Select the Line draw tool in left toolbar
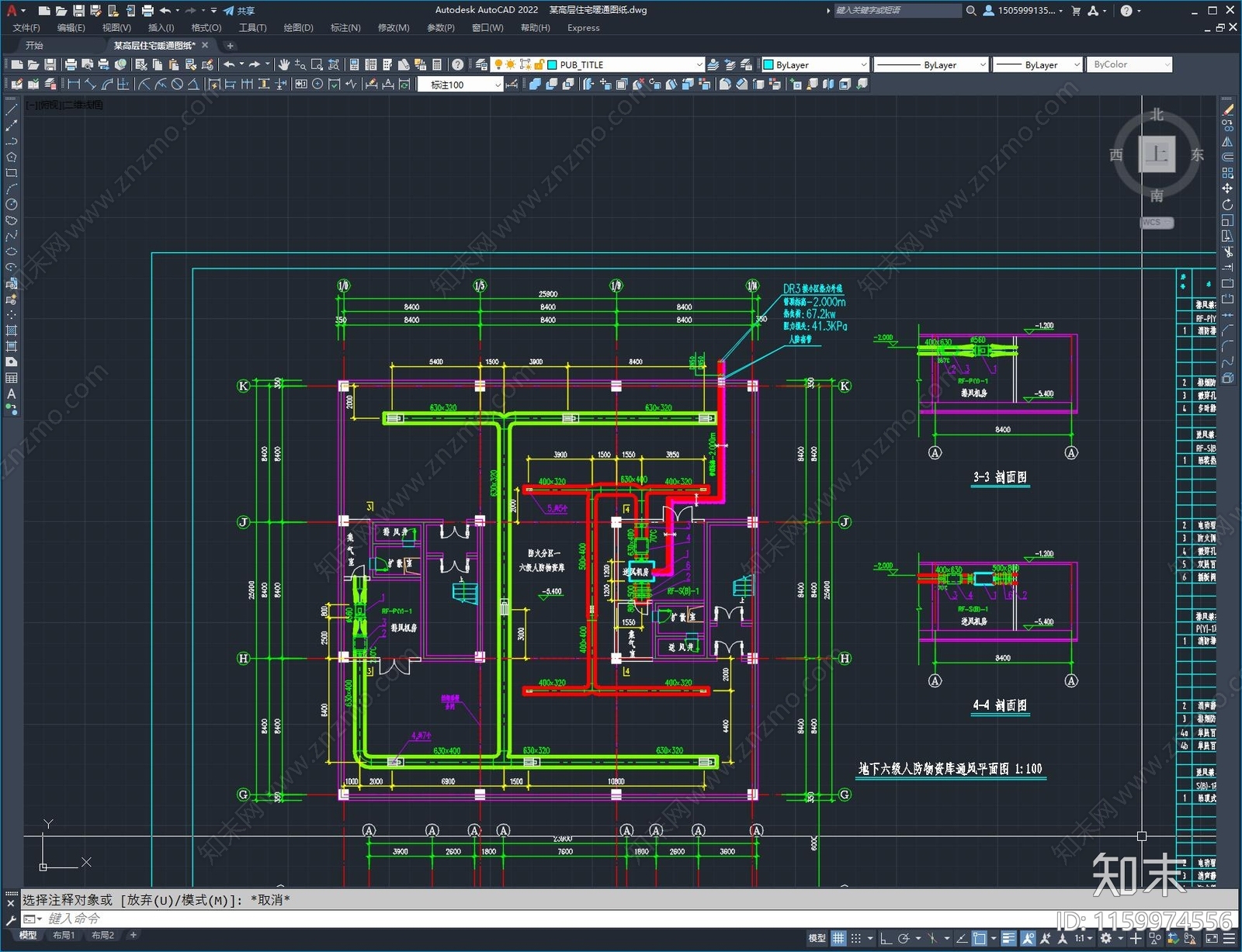1242x952 pixels. 12,109
